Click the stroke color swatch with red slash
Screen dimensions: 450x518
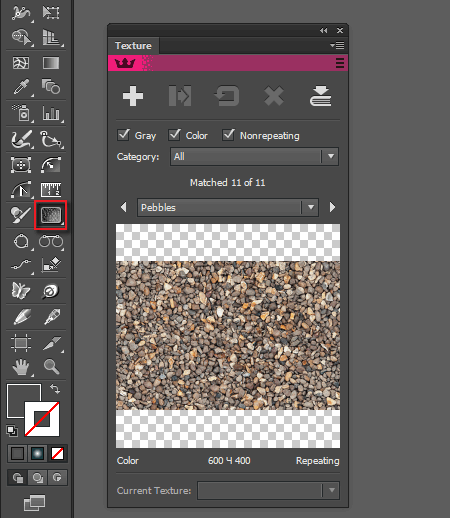tap(42, 419)
